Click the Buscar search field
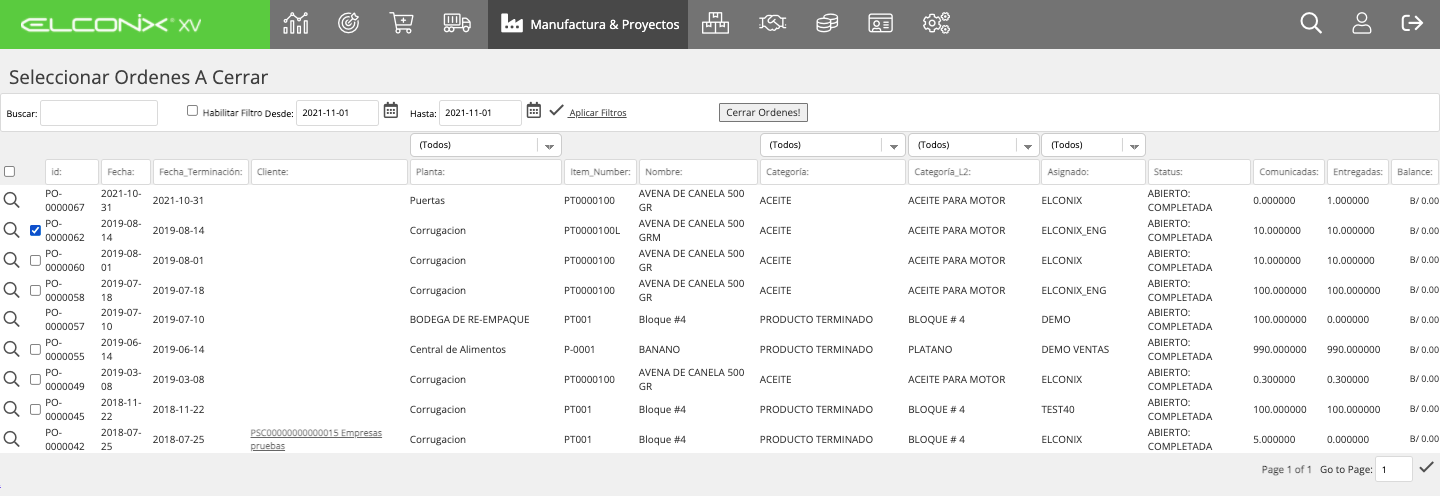Screen dimensions: 1440x496 (99, 113)
